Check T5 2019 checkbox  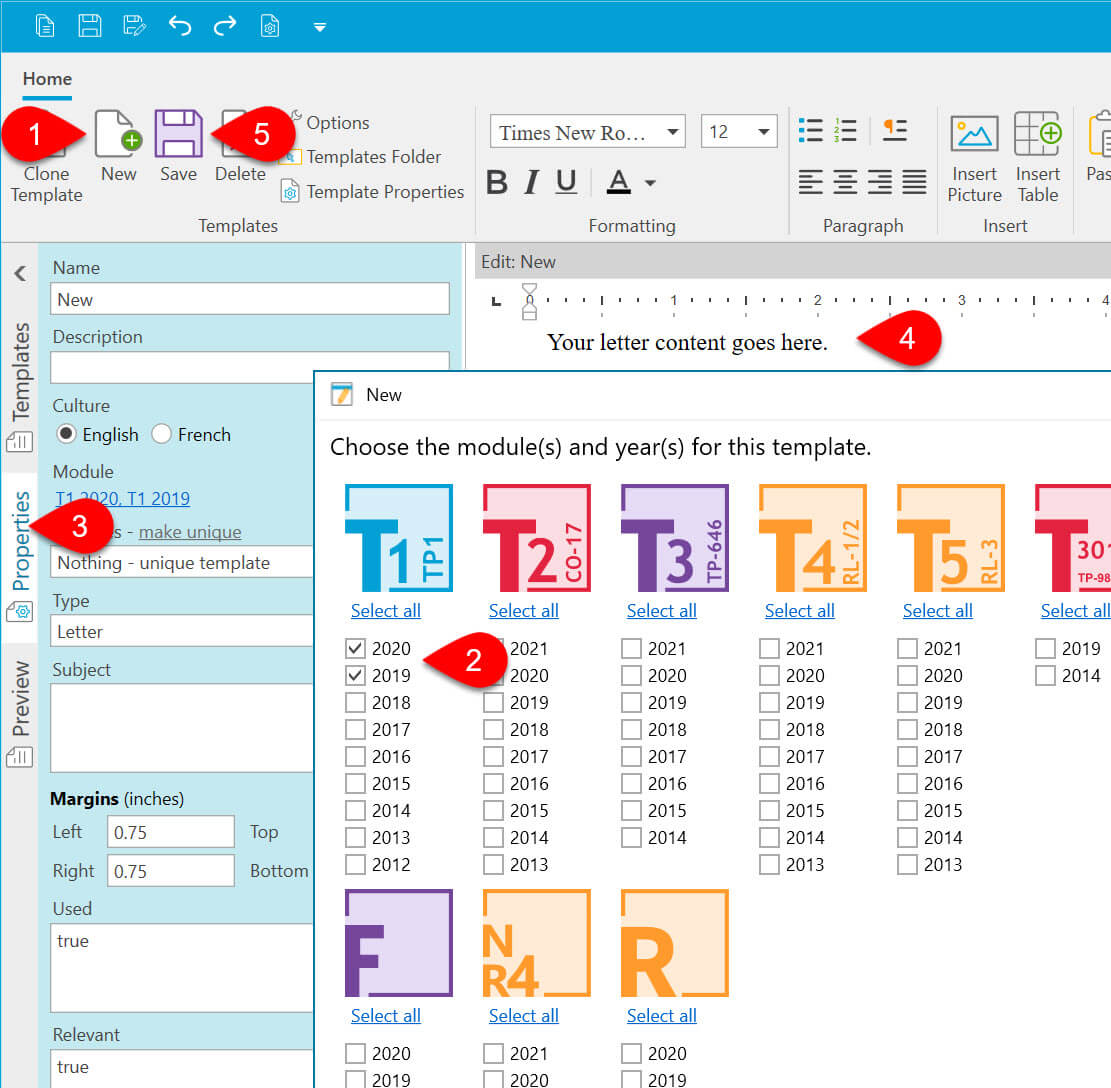(908, 702)
